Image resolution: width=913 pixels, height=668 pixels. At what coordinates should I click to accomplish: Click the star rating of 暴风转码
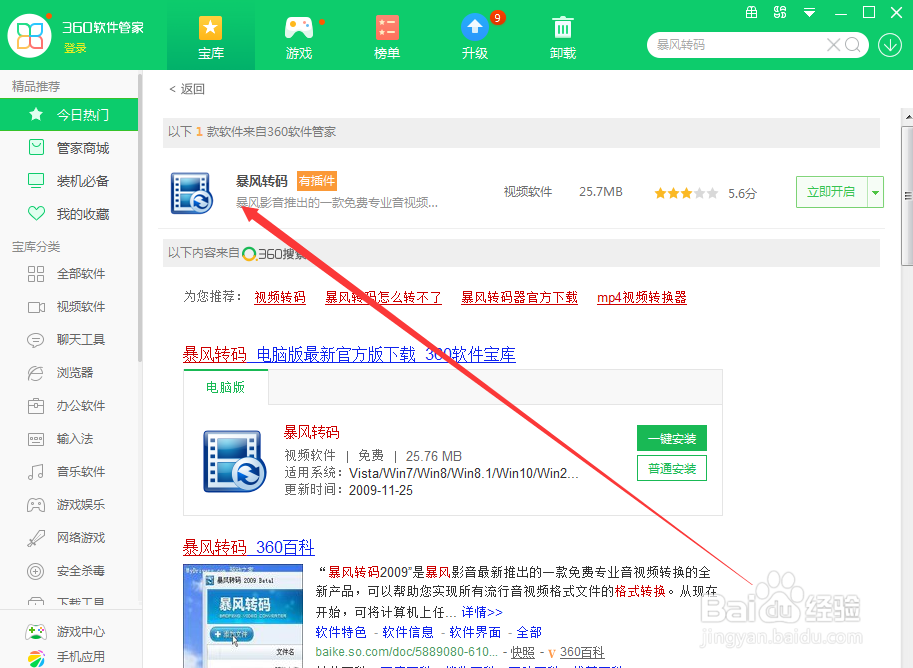click(x=686, y=193)
